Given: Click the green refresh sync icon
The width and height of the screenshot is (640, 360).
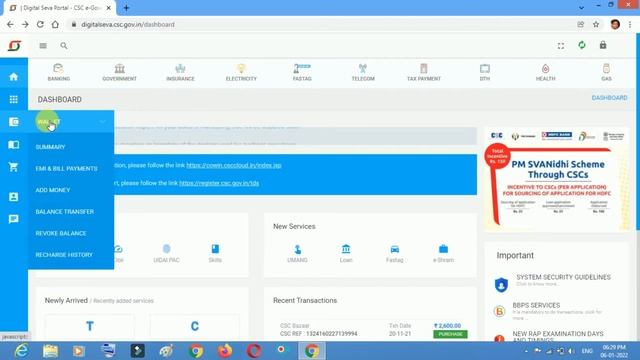Looking at the screenshot, I should point(582,45).
